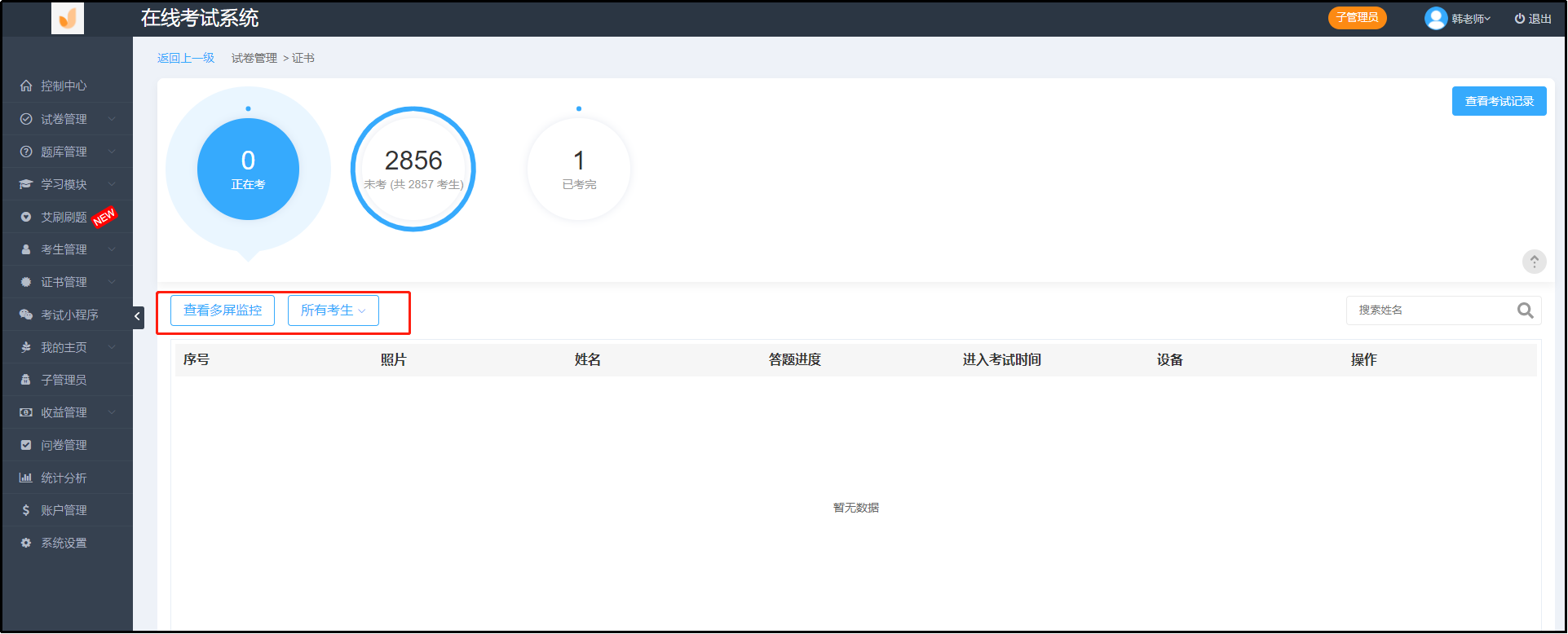Open 账户管理 menu item
The height and width of the screenshot is (634, 1568).
68,510
